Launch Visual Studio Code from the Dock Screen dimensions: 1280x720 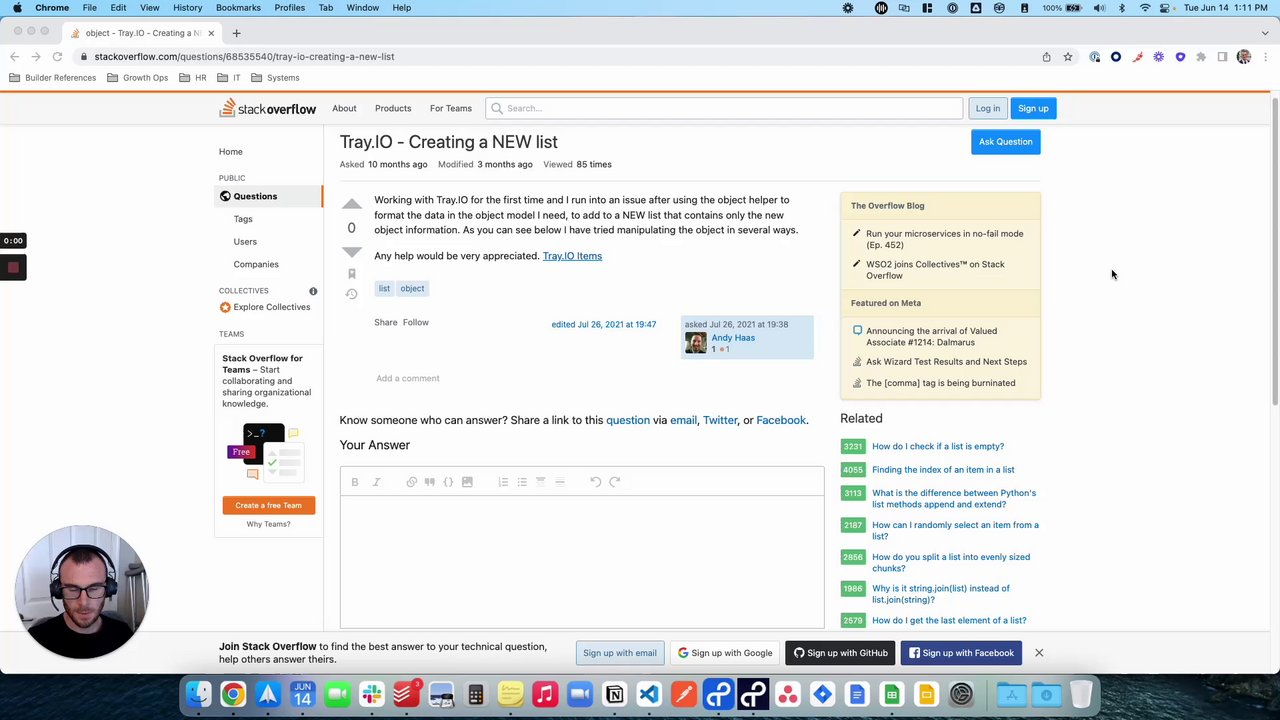click(649, 694)
